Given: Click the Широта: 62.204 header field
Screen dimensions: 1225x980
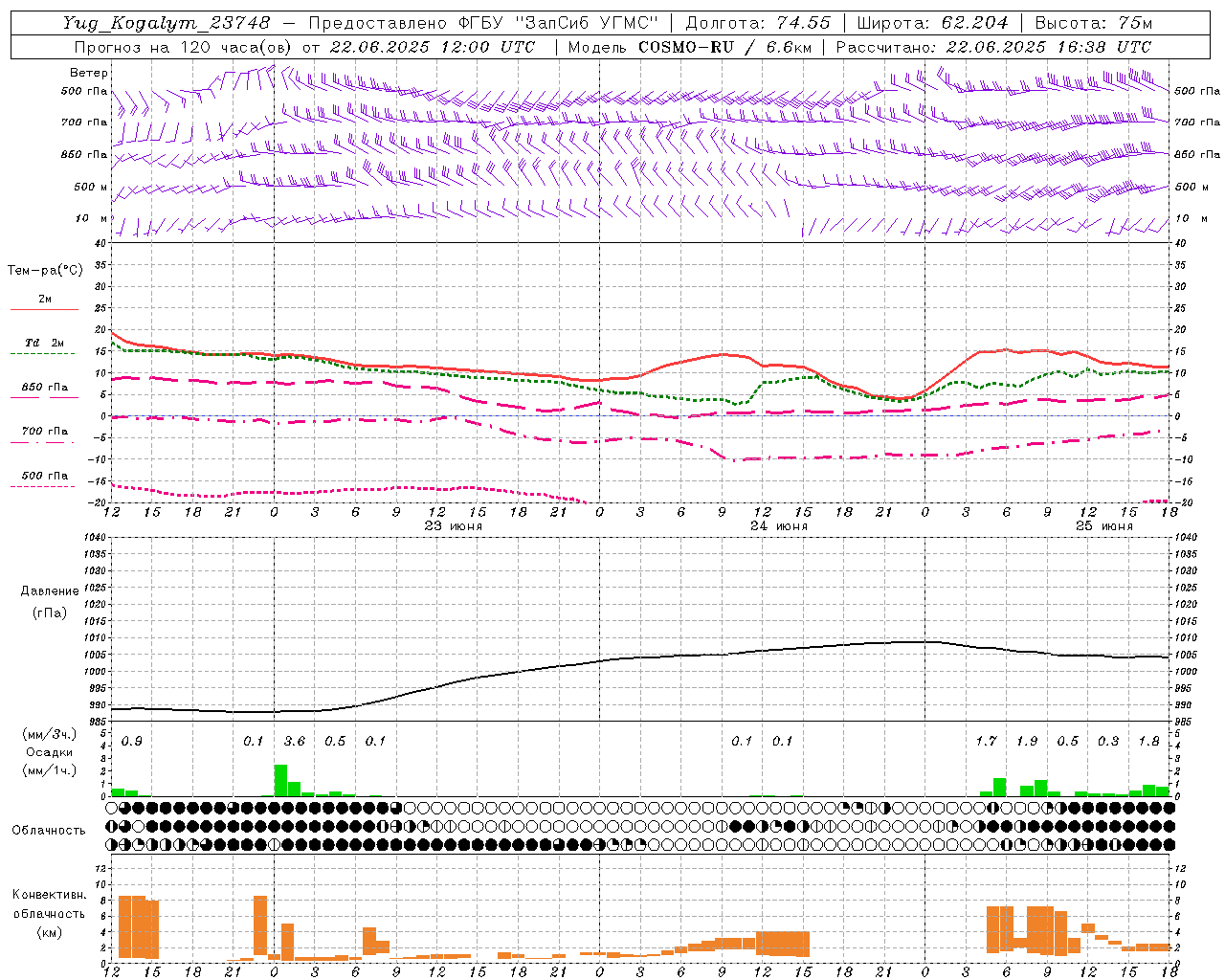Looking at the screenshot, I should click(x=932, y=23).
